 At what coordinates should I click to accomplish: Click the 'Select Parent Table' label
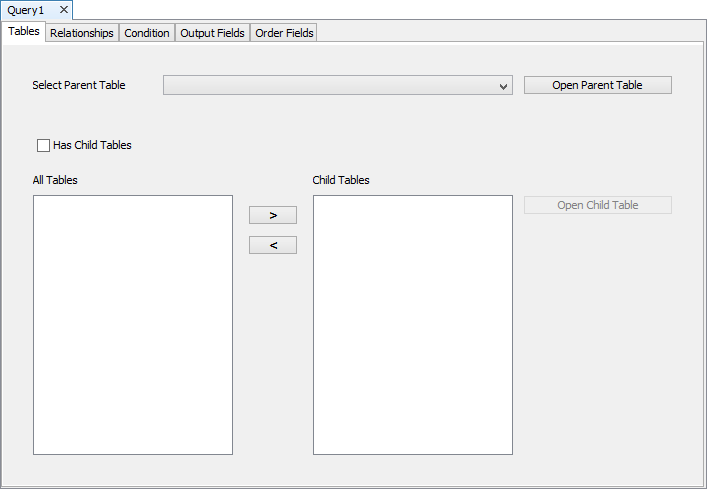(79, 86)
